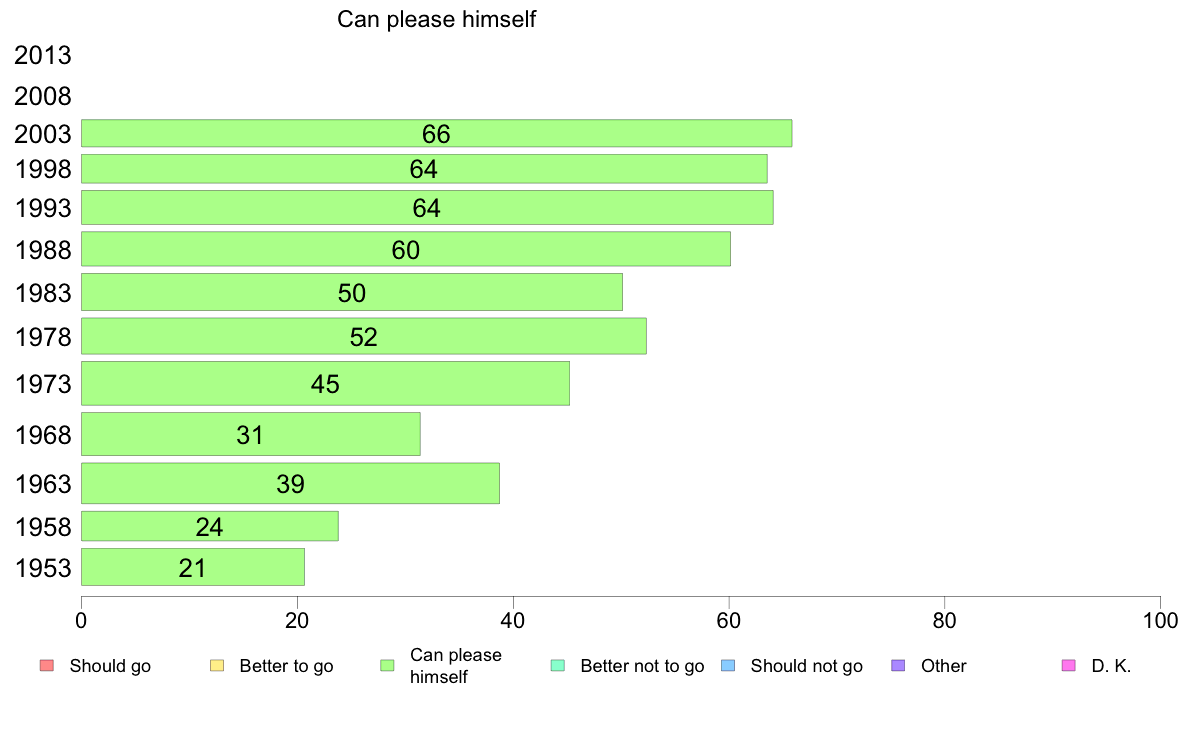Click the purple Other legend swatch
The image size is (1188, 736).
pos(898,666)
